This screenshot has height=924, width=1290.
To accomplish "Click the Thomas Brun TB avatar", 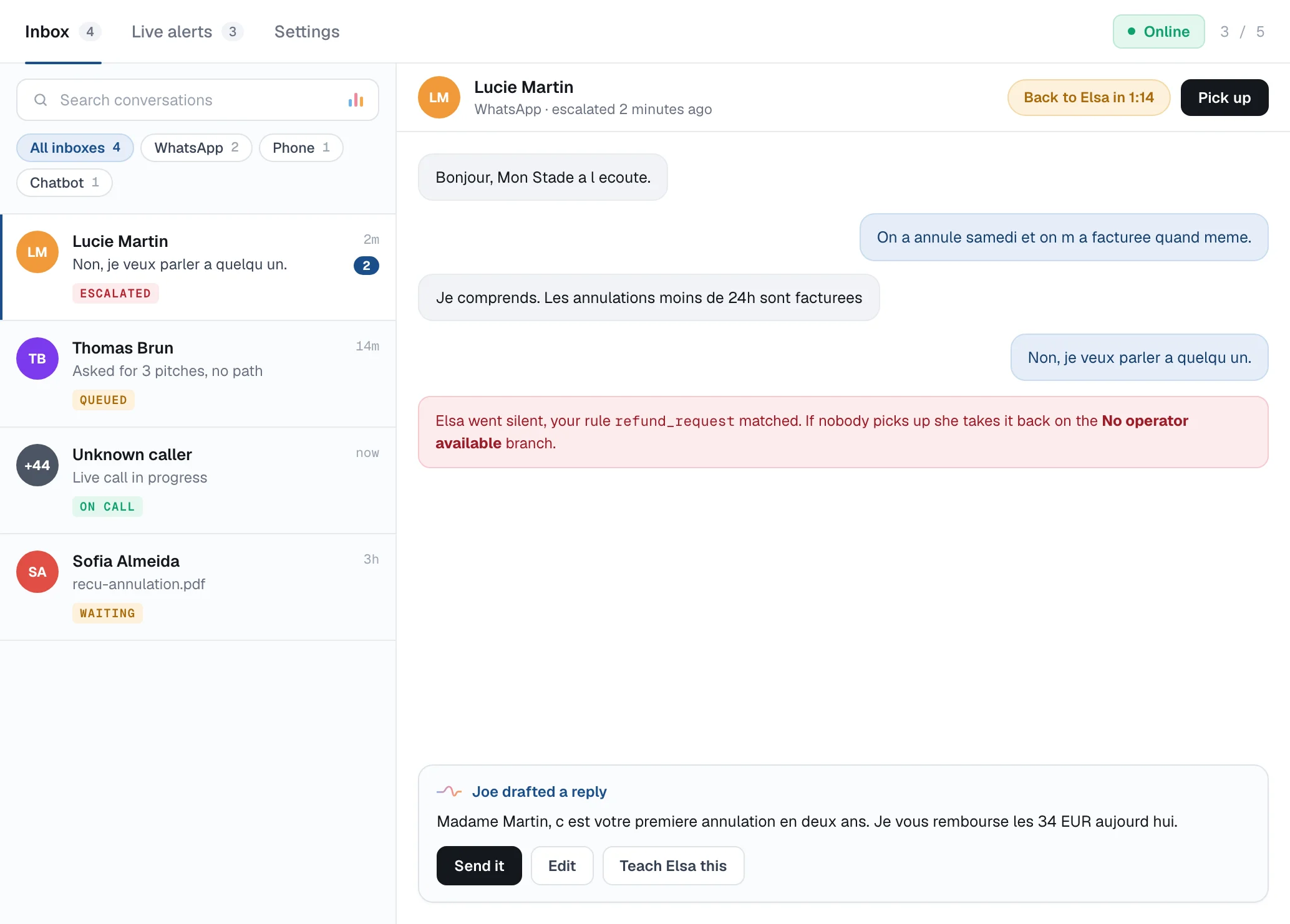I will (x=37, y=359).
